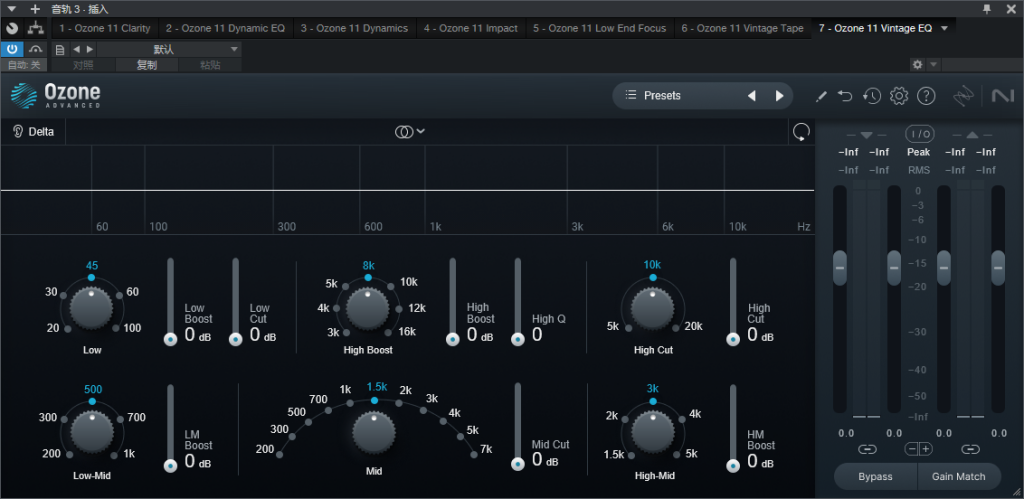This screenshot has height=499, width=1024.
Task: Click the round knob icon beside routing
Action: tap(12, 29)
